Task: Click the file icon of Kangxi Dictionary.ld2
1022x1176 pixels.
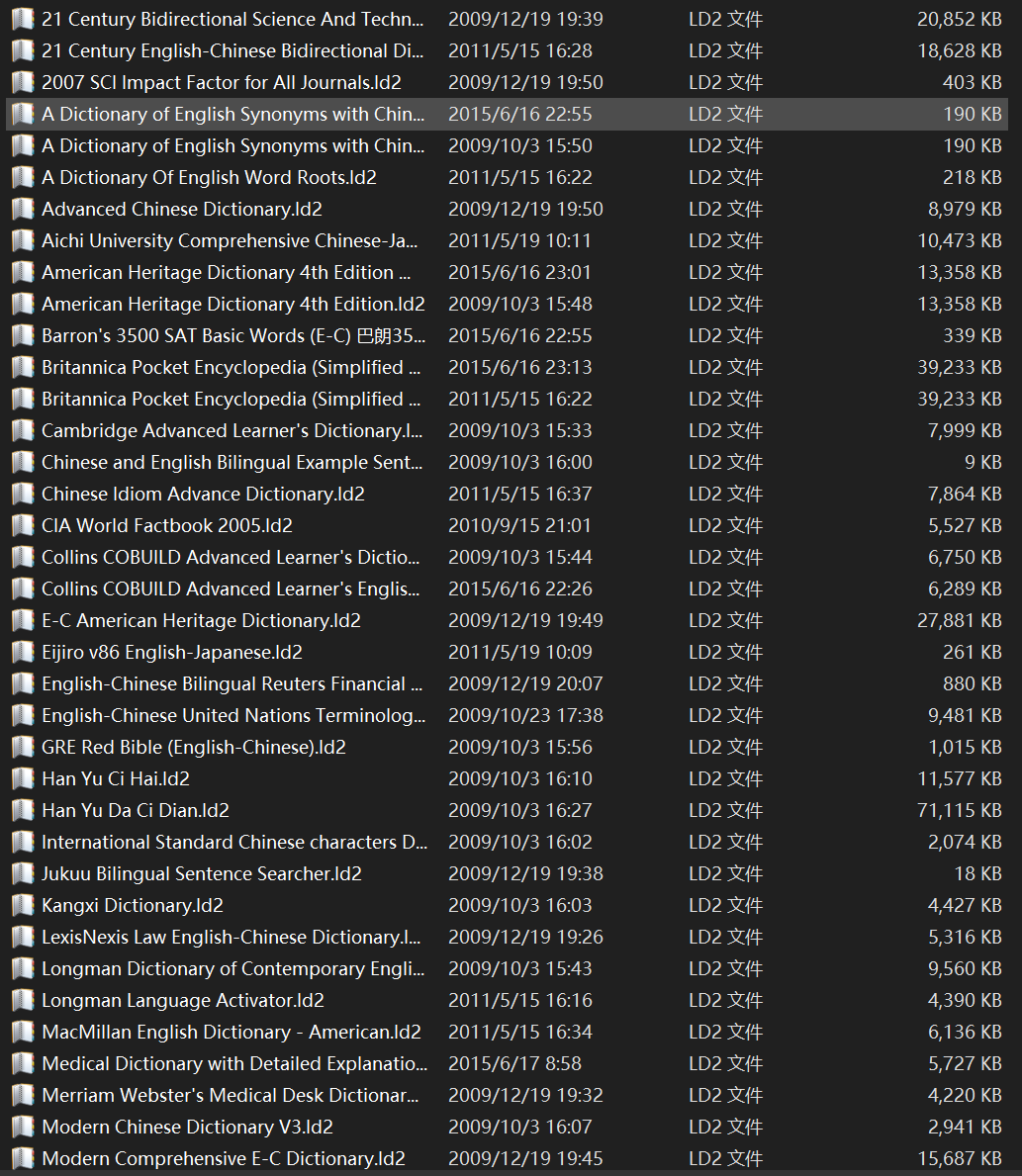Action: [24, 905]
